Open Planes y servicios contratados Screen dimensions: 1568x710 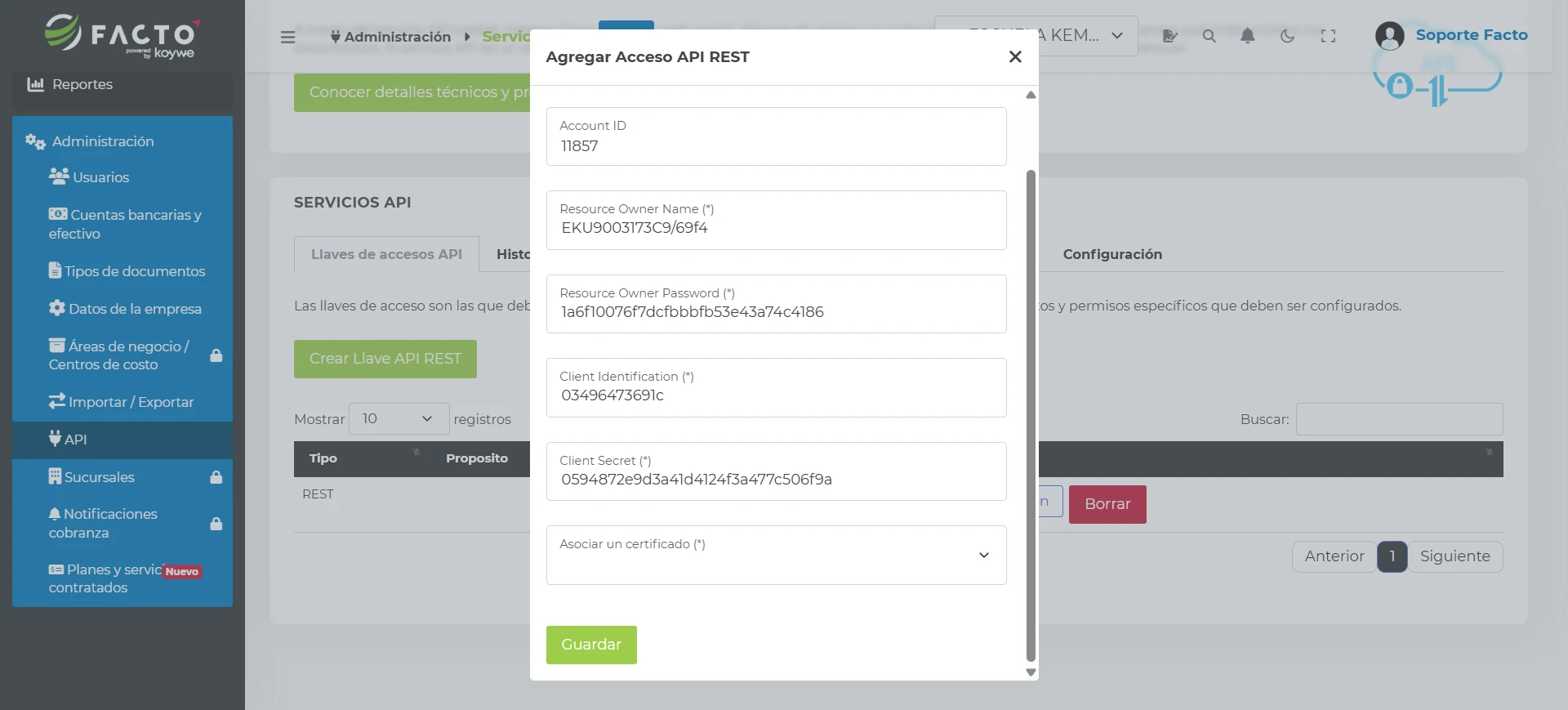122,578
